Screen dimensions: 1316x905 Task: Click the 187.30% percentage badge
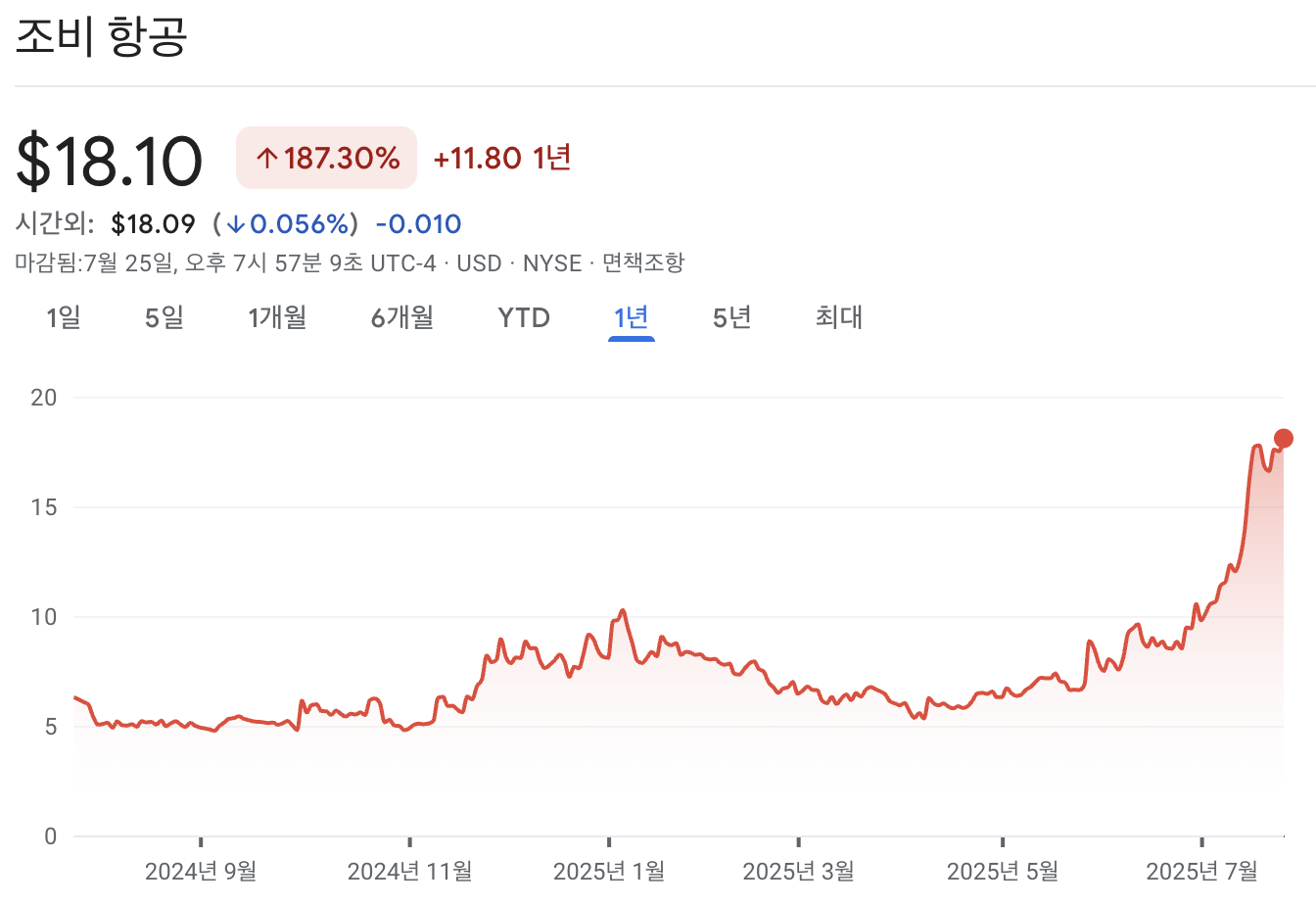coord(326,158)
